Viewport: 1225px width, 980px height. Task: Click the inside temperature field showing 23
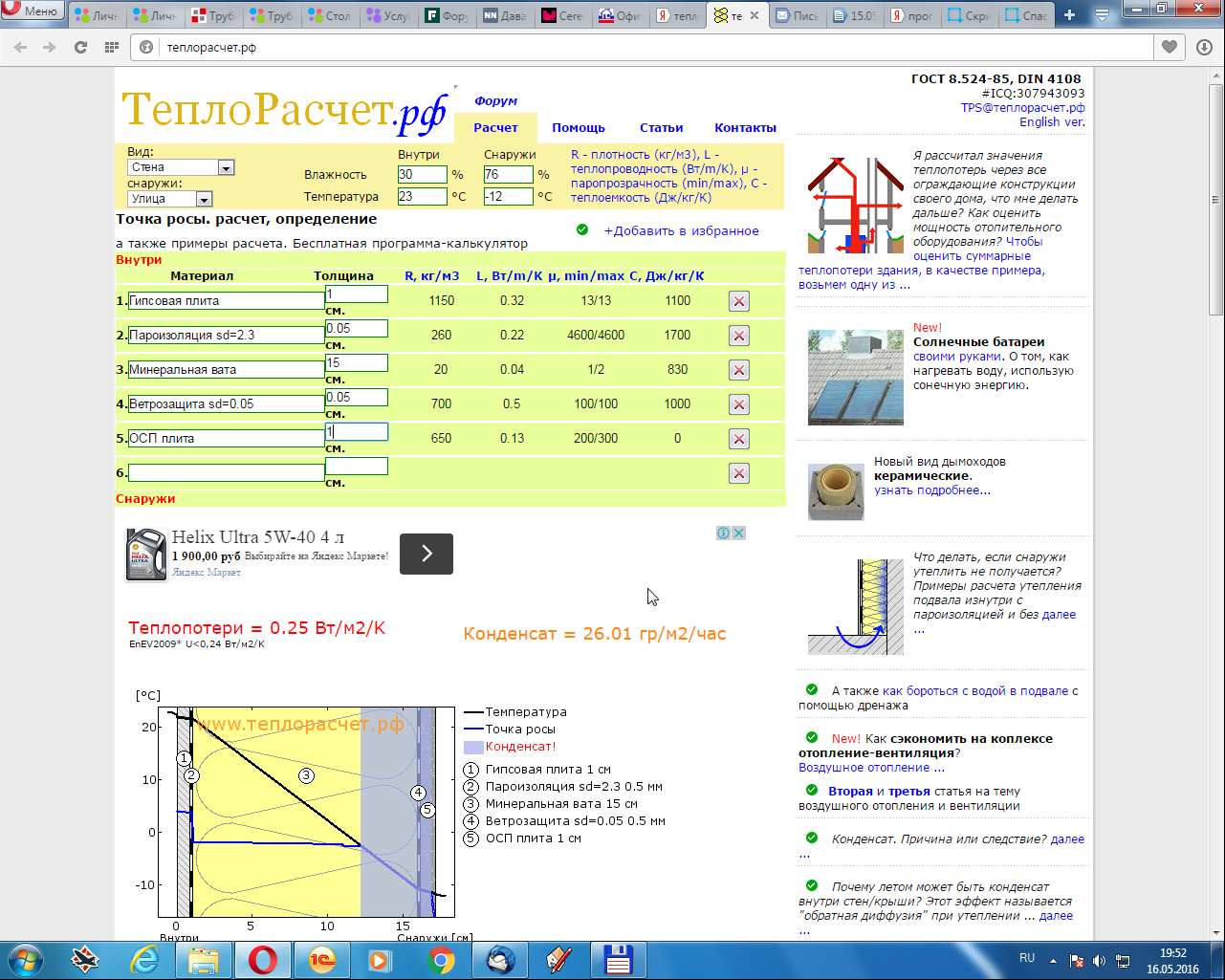[422, 197]
